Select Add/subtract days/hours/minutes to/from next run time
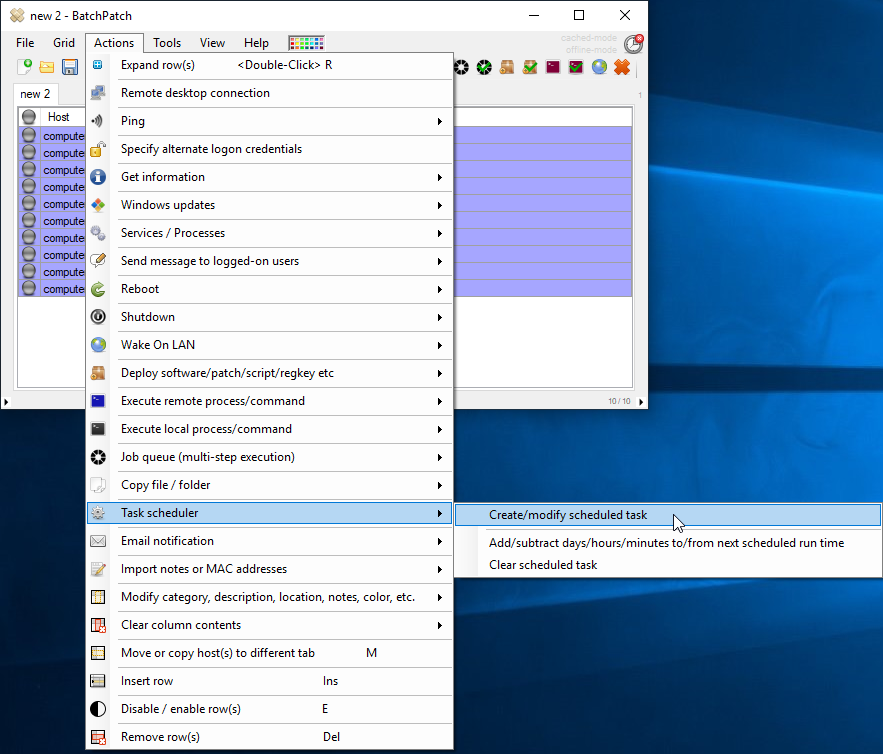The image size is (883, 754). pyautogui.click(x=668, y=543)
